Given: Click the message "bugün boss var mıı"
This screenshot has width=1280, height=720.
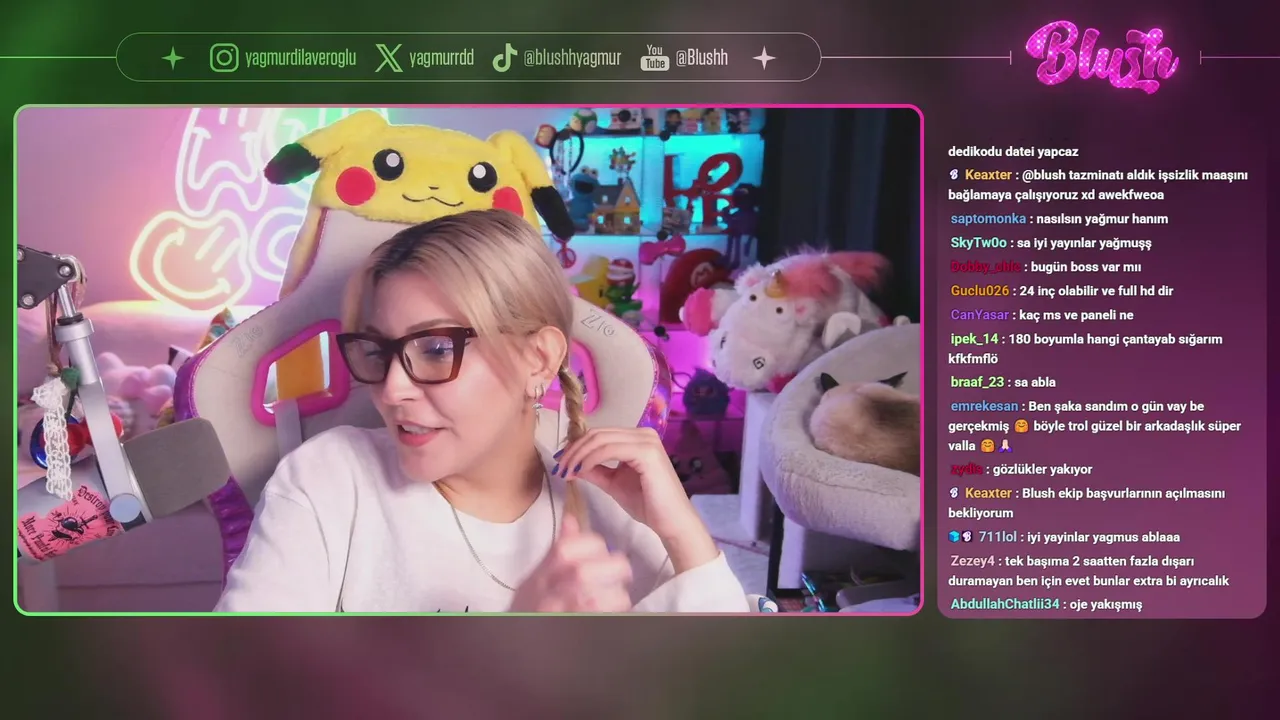Looking at the screenshot, I should 1085,267.
